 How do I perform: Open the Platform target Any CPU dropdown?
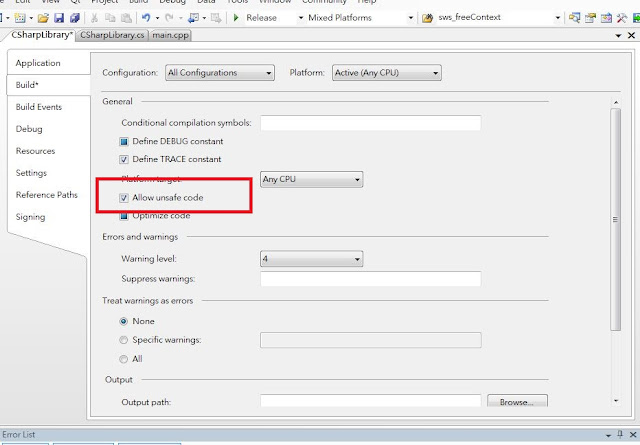pyautogui.click(x=311, y=179)
